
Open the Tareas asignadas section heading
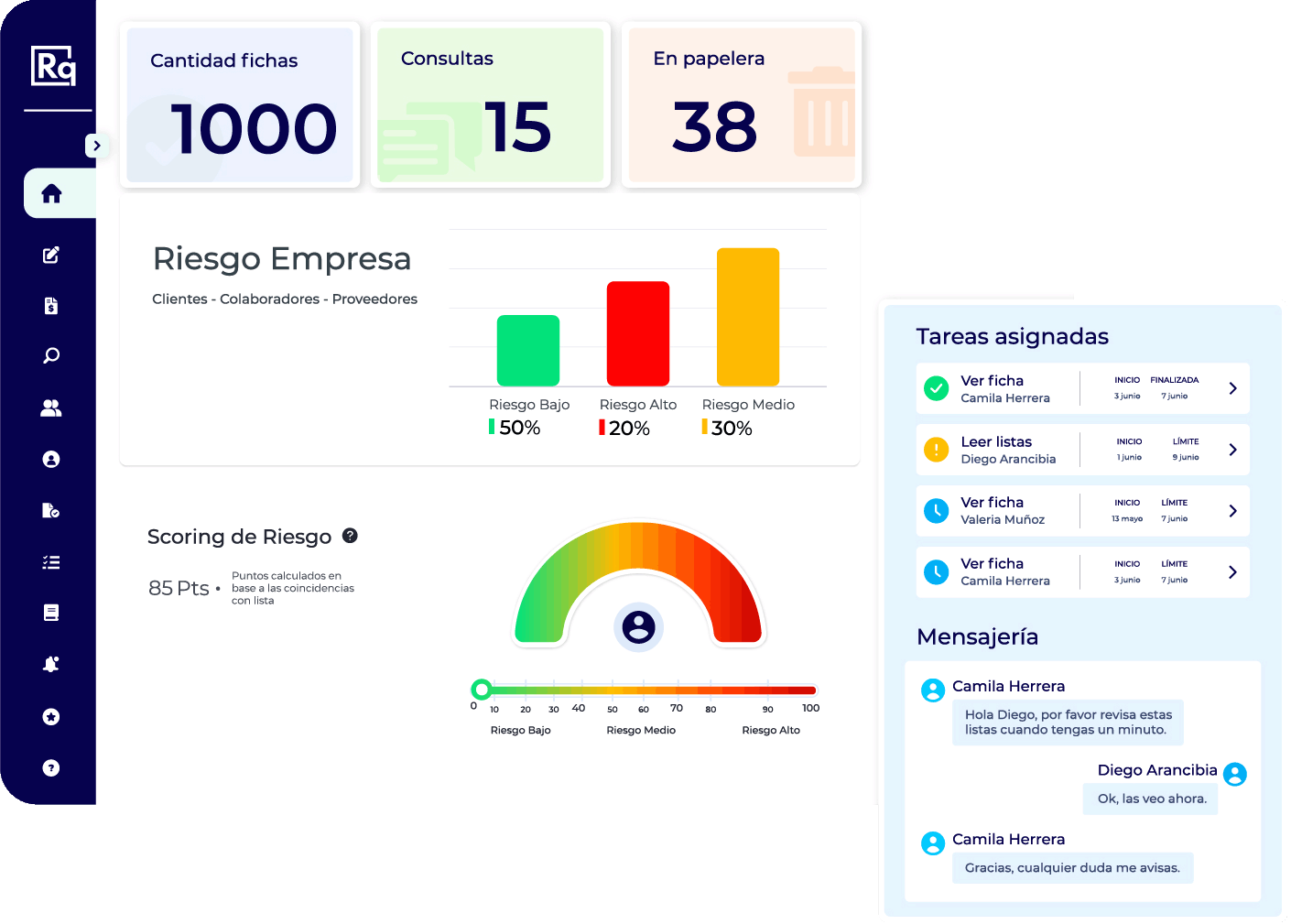[x=1012, y=336]
